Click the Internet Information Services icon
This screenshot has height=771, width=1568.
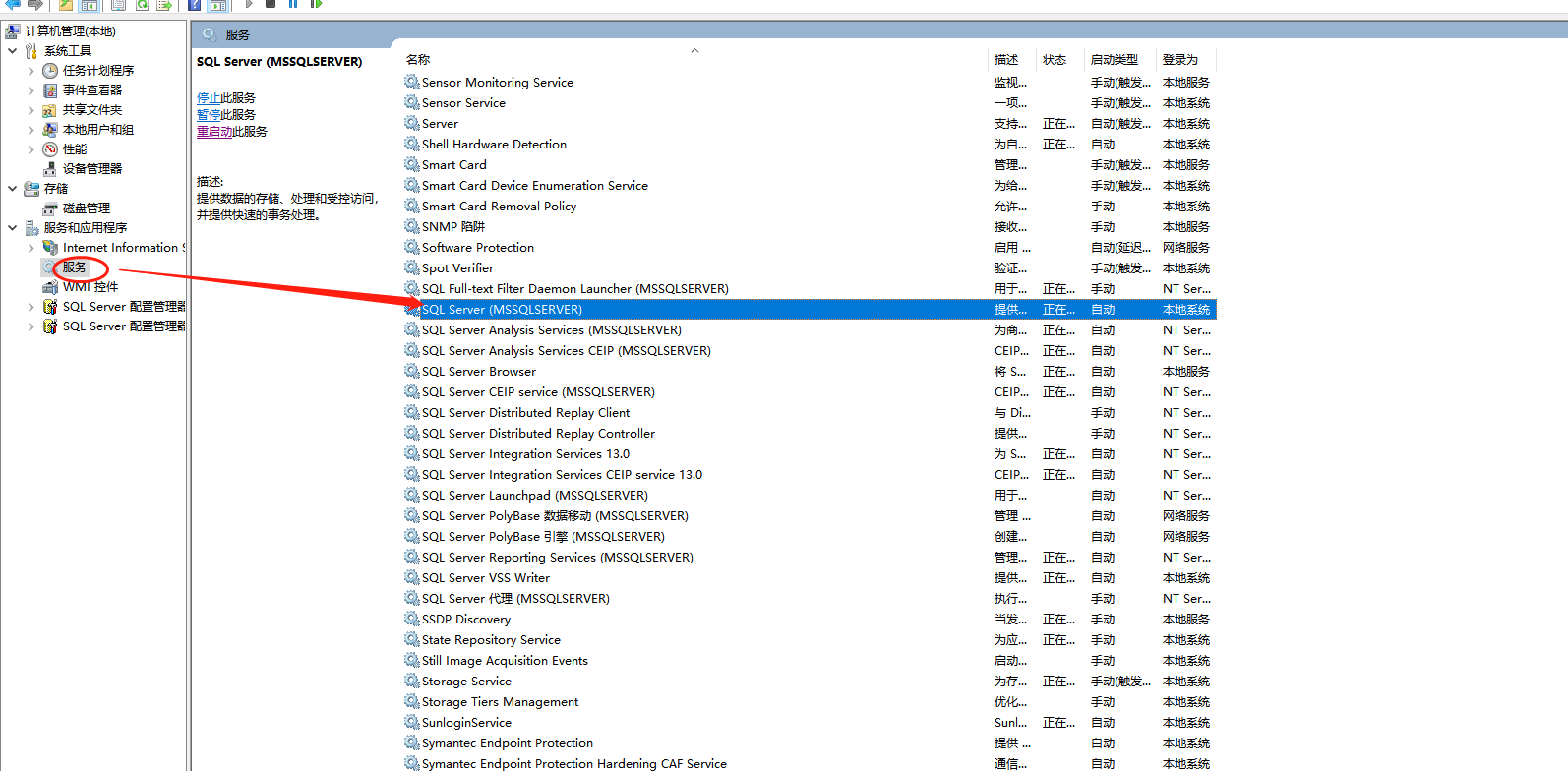50,248
